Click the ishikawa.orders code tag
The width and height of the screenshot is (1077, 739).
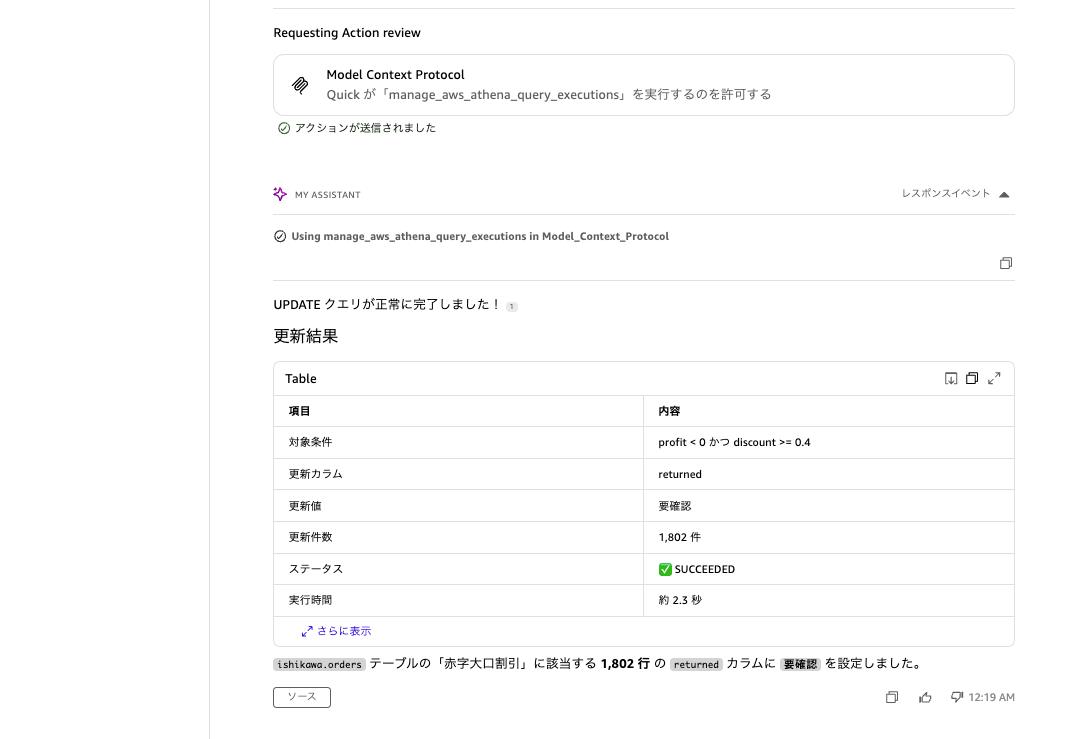(x=319, y=664)
